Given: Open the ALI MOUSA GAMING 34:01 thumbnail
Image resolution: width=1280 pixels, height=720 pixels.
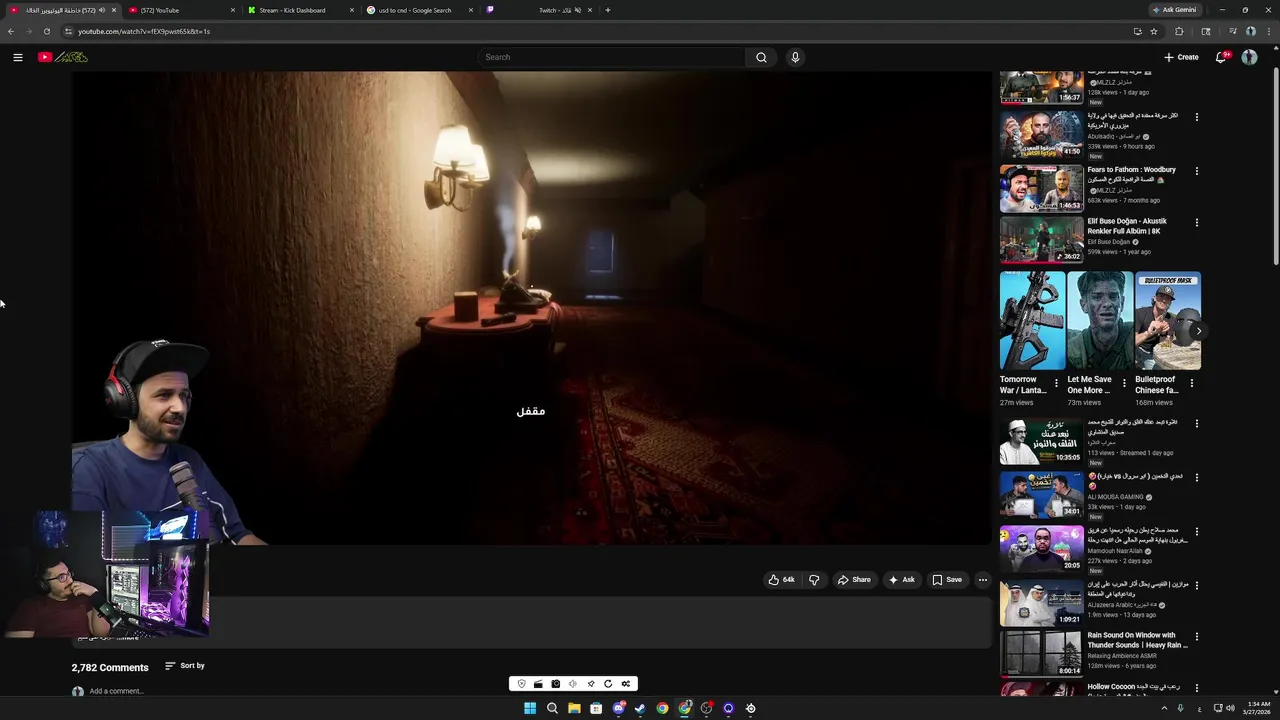Looking at the screenshot, I should click(1041, 494).
